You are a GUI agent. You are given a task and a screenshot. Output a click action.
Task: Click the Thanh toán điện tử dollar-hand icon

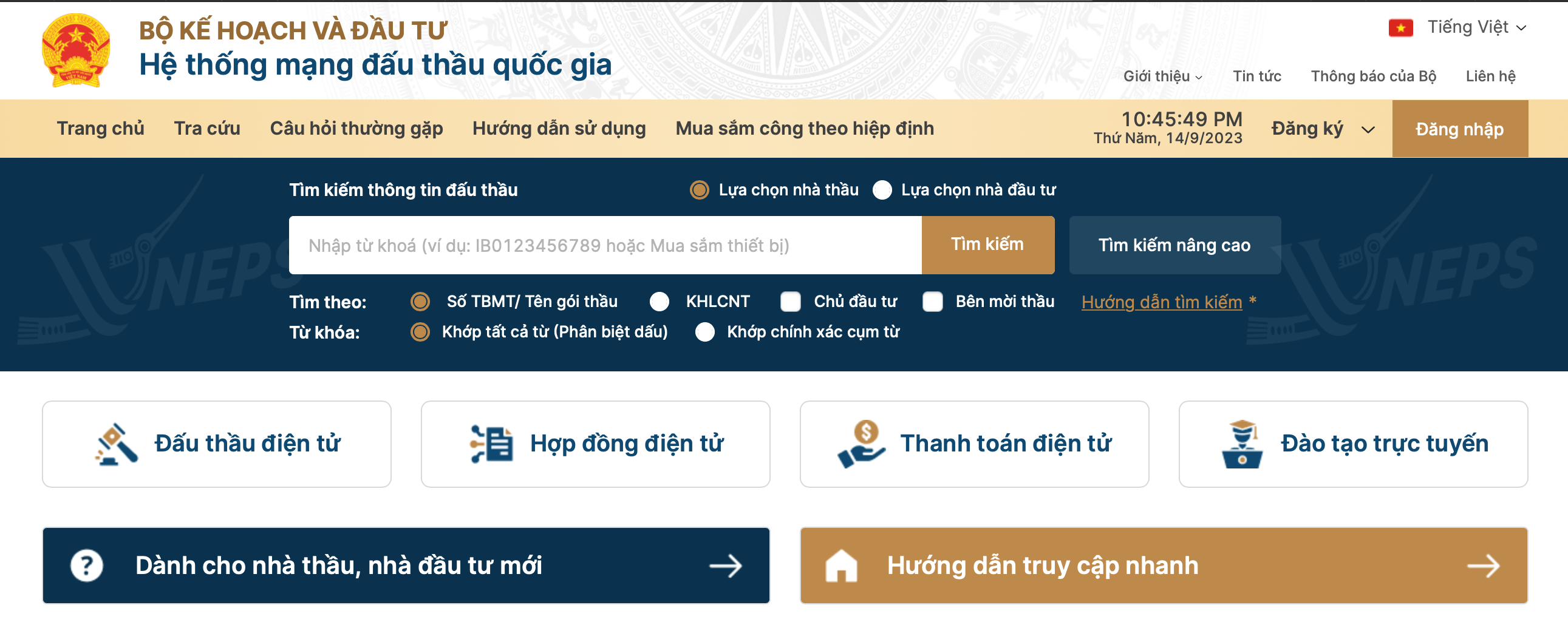861,444
